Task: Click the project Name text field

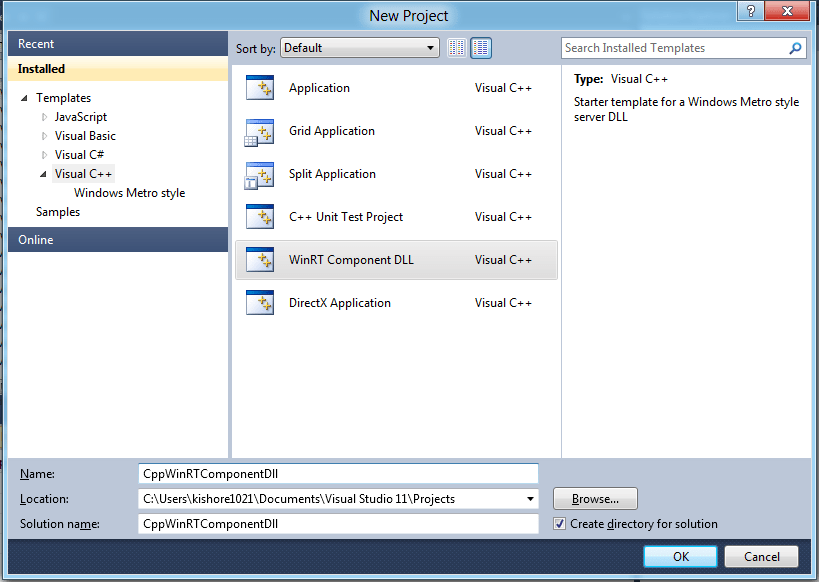Action: coord(338,474)
